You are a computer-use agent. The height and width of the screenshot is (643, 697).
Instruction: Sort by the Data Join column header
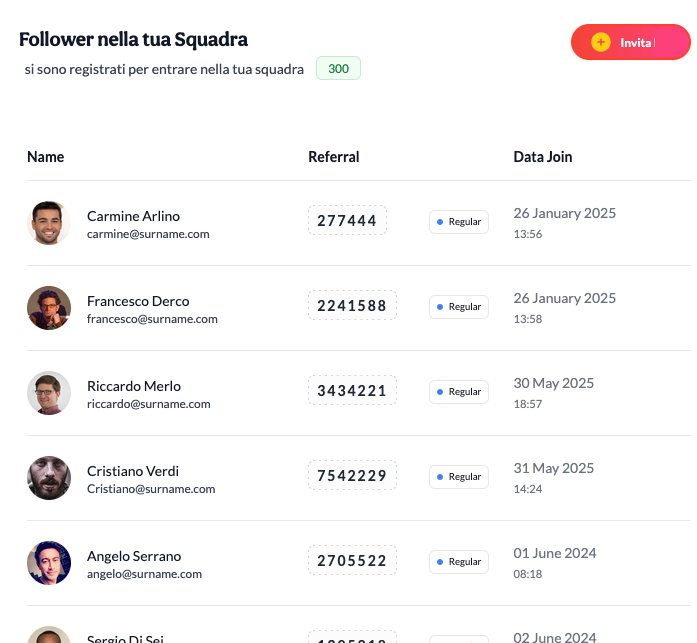click(543, 157)
